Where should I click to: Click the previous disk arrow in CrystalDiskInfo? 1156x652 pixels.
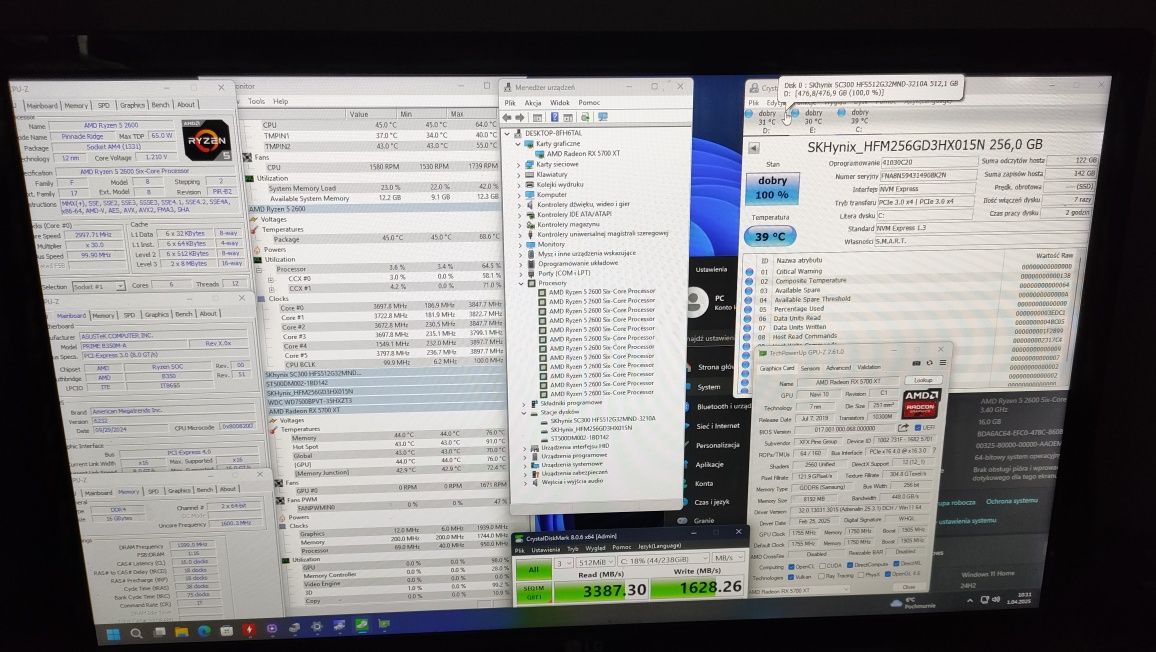(x=753, y=148)
